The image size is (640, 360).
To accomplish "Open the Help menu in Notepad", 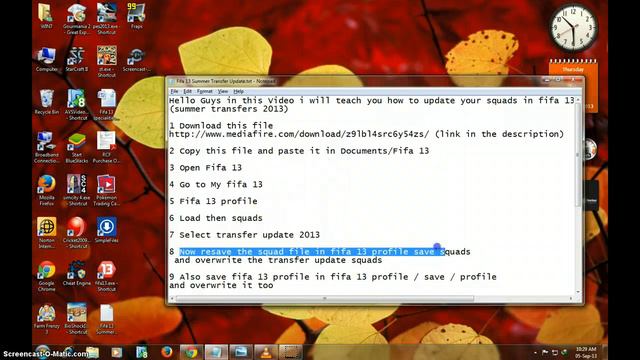I will 238,91.
